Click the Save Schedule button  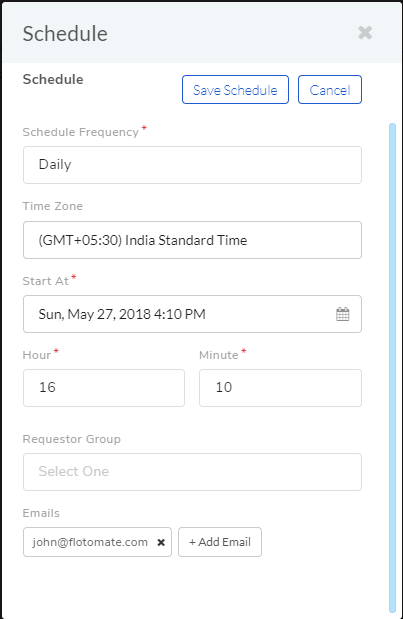click(235, 90)
